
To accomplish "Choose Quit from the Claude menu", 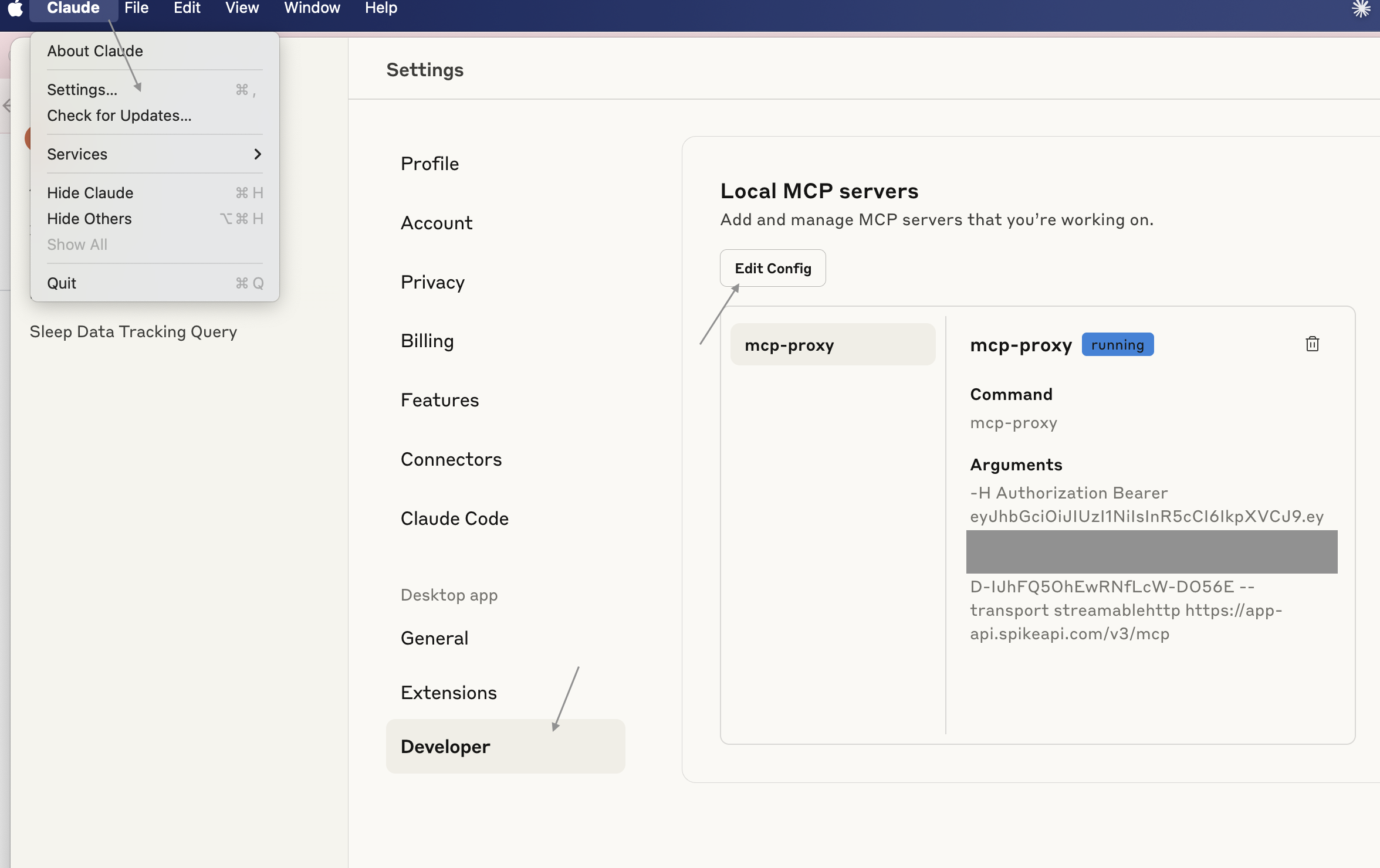I will click(155, 283).
